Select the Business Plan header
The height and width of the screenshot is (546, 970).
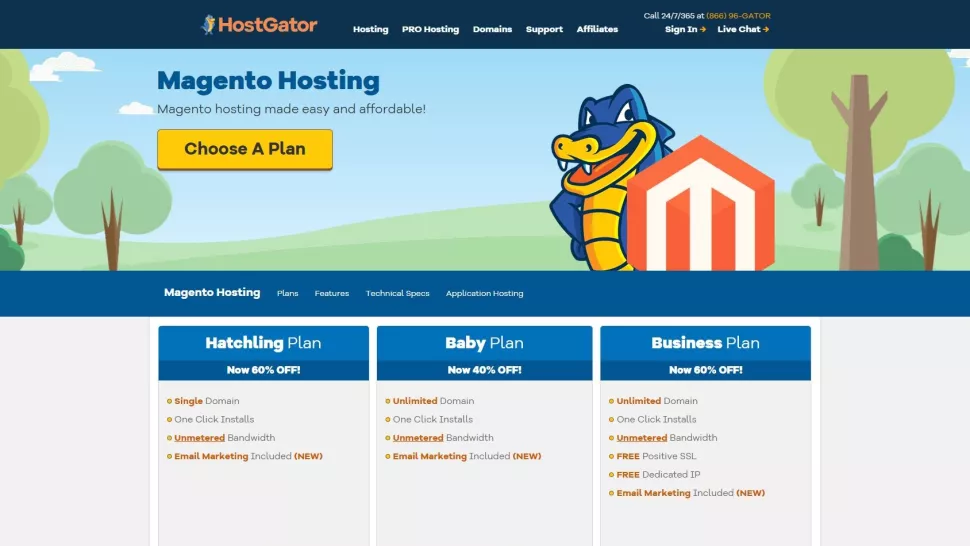click(705, 343)
